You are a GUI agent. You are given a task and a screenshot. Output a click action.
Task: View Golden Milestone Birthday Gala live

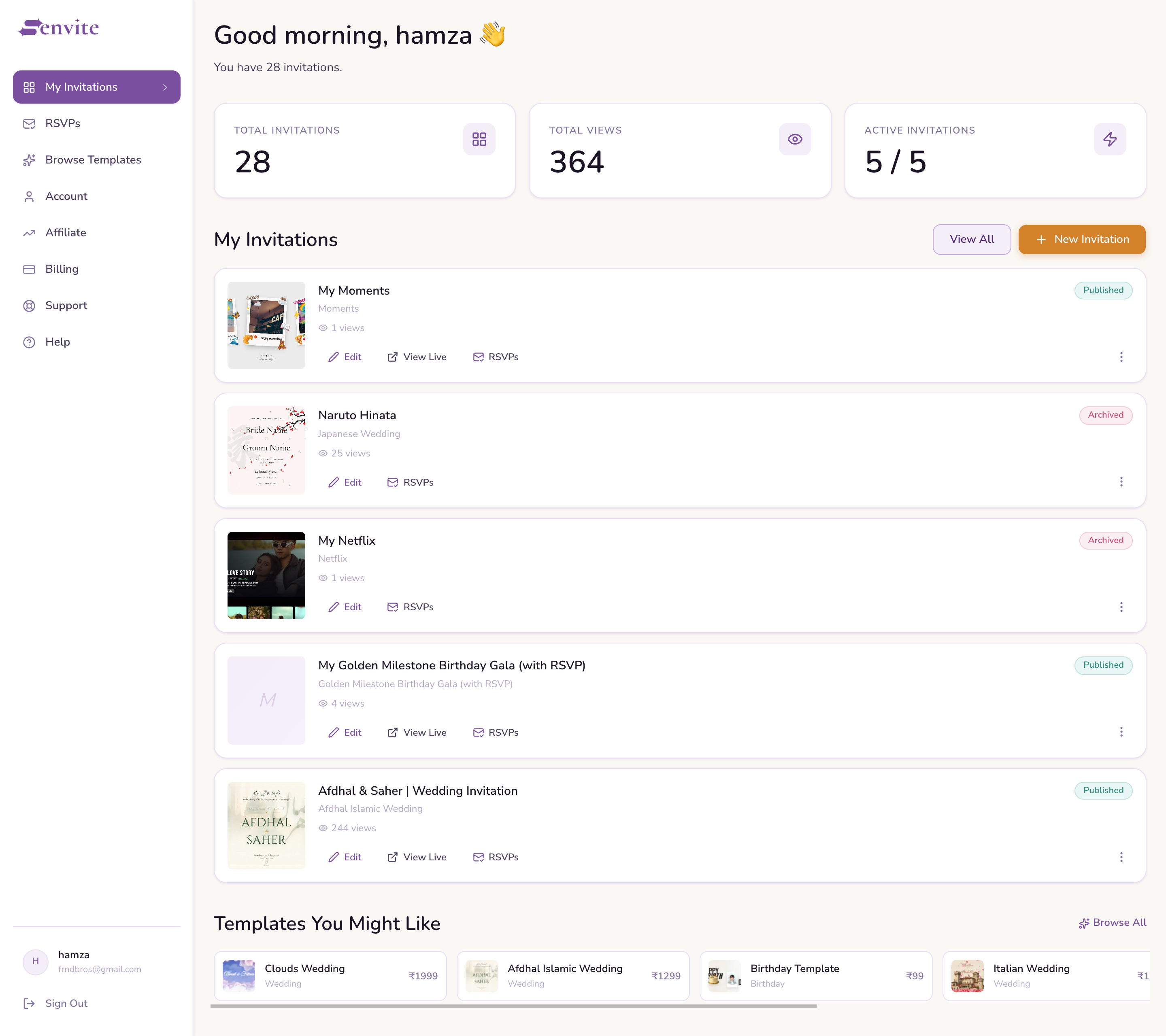(x=417, y=732)
